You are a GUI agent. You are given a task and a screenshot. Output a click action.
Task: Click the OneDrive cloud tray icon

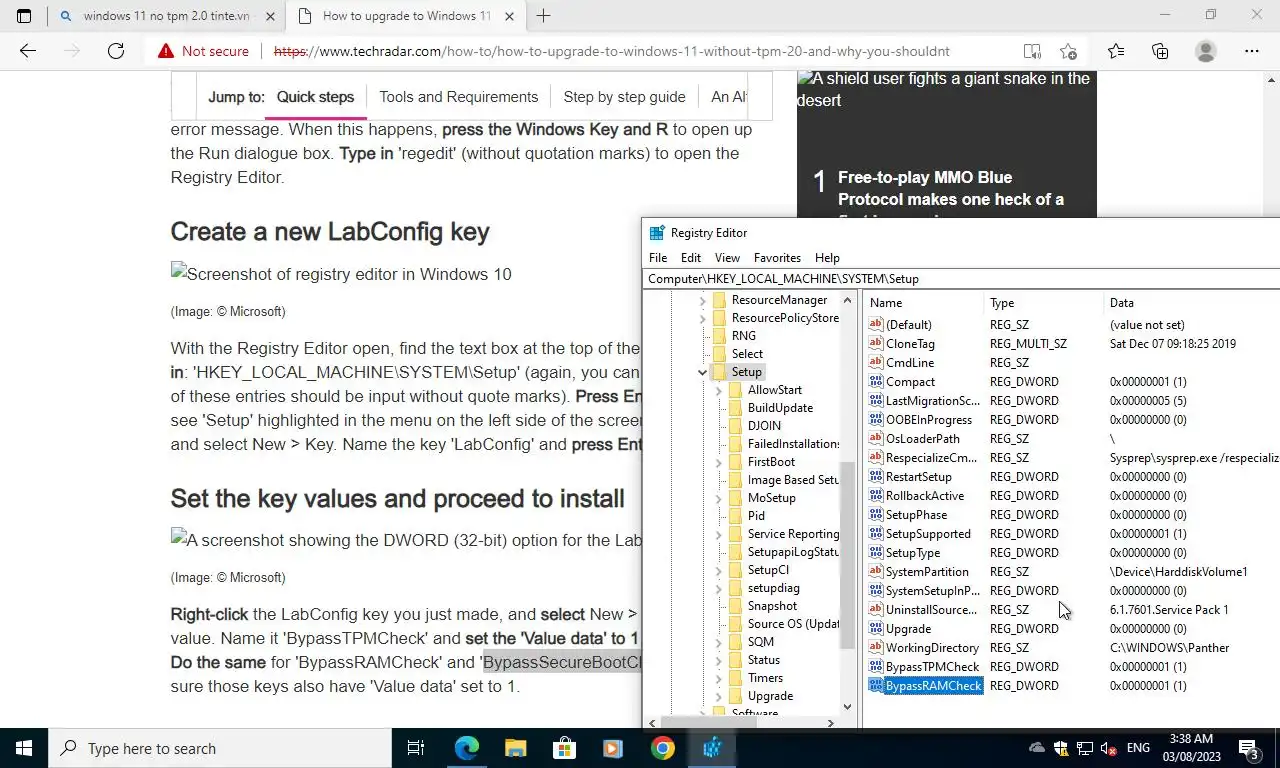pyautogui.click(x=1037, y=748)
